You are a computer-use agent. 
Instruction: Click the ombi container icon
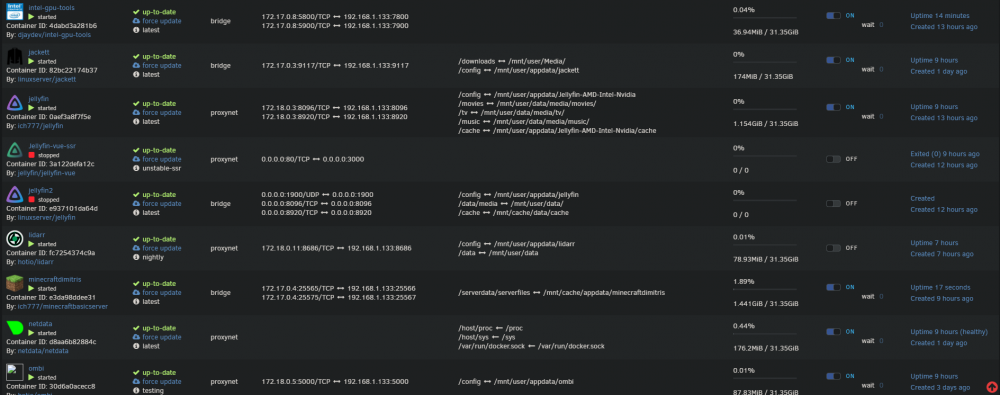(14, 373)
